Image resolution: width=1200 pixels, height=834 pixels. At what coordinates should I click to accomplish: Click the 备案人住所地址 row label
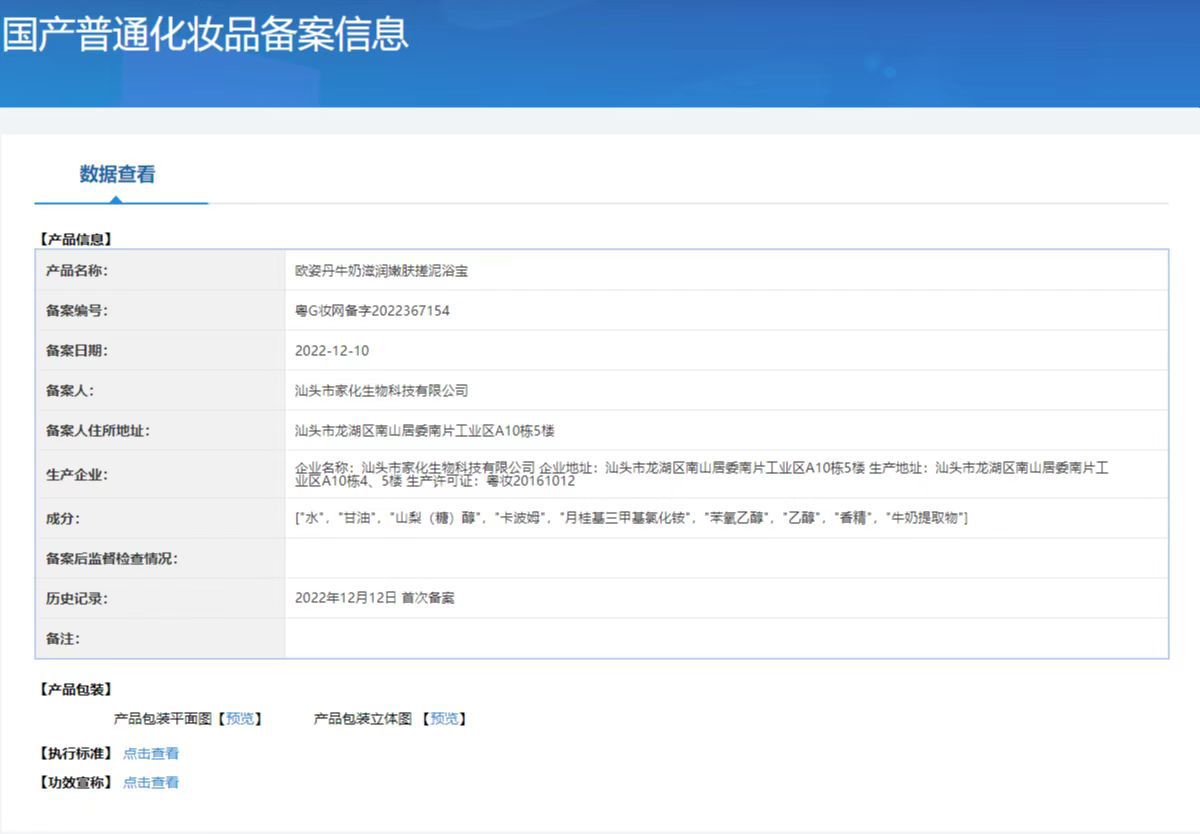(x=98, y=431)
